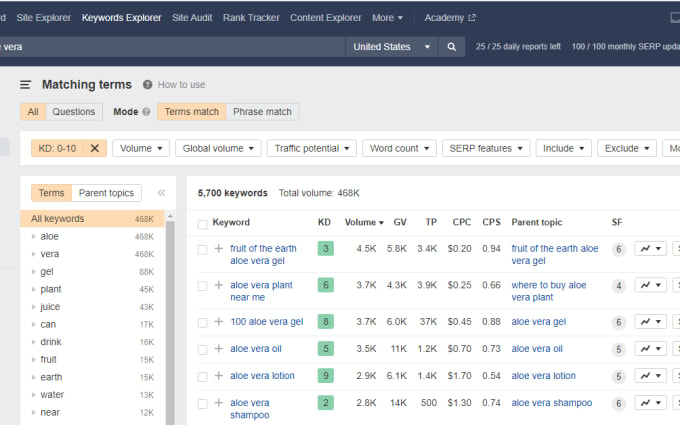Screen dimensions: 680x425
Task: Show SERP features badge 6 for fruit of the earth
Action: (619, 249)
